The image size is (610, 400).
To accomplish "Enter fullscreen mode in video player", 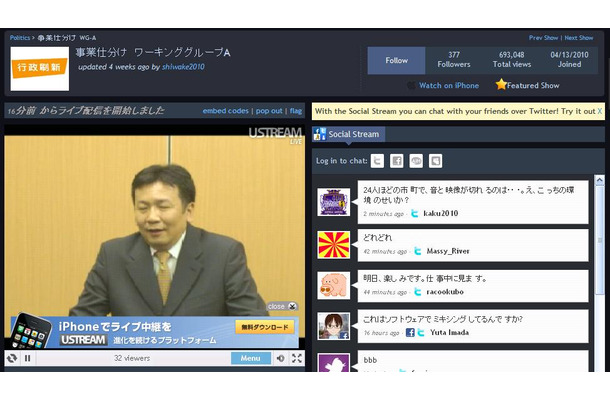I will pos(297,358).
